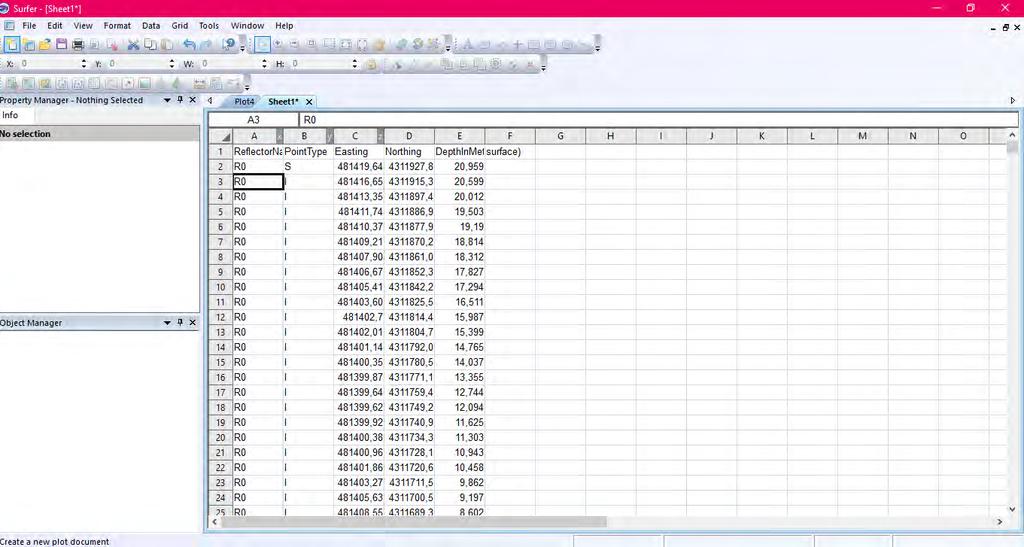Expand the view toolbar overflow options

click(x=448, y=47)
